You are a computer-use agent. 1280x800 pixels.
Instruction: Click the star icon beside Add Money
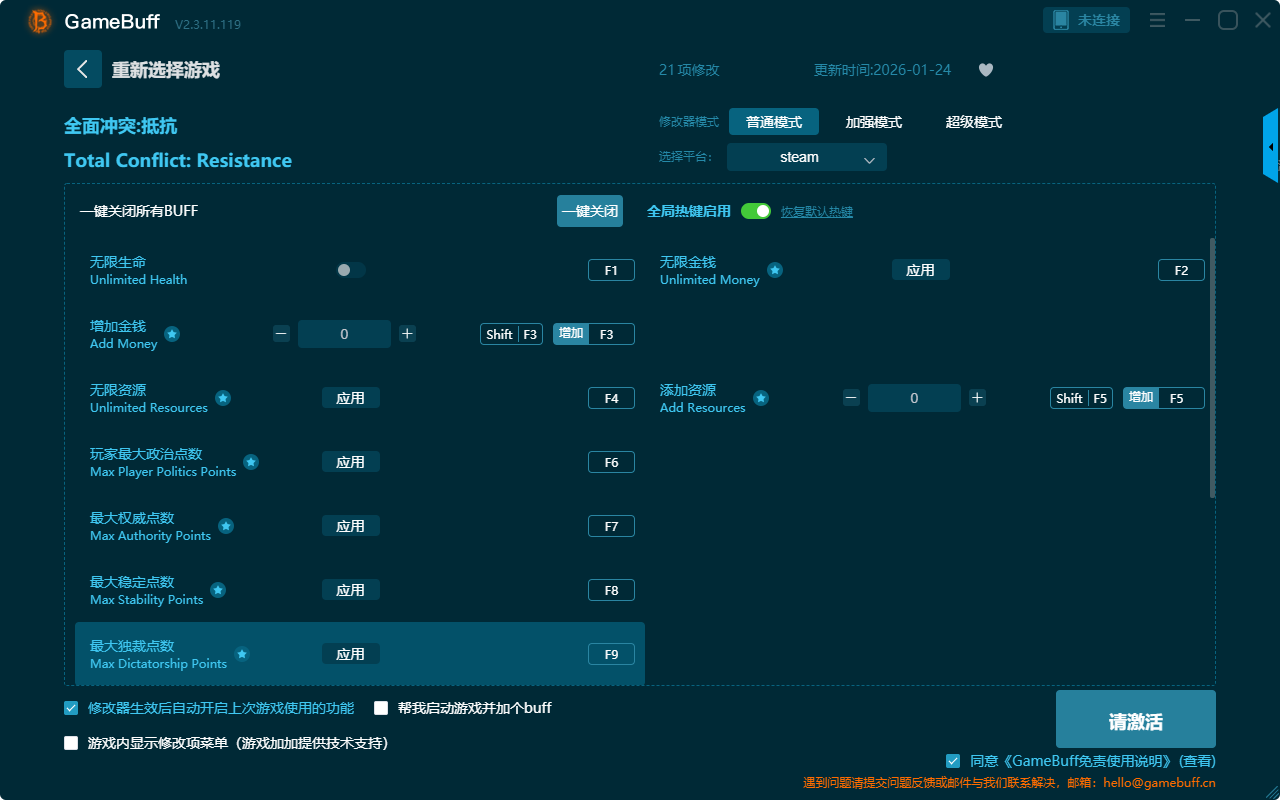pos(172,334)
